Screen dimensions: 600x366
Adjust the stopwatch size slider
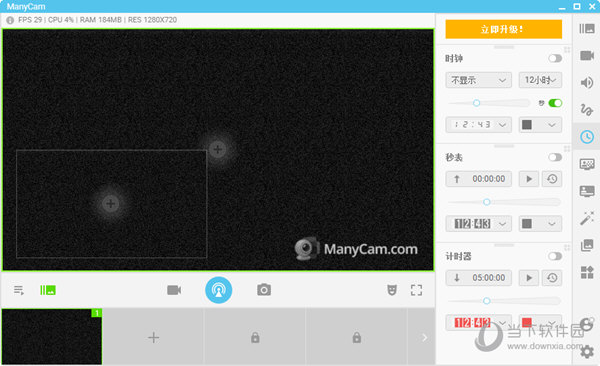click(504, 202)
